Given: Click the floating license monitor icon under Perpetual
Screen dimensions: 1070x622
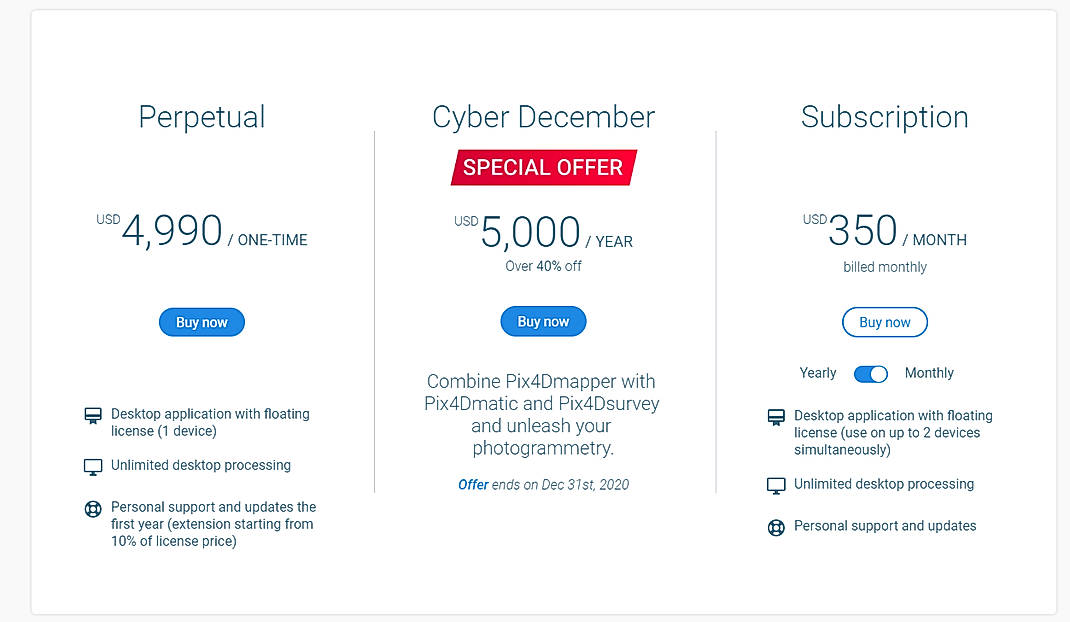Looking at the screenshot, I should pos(94,414).
